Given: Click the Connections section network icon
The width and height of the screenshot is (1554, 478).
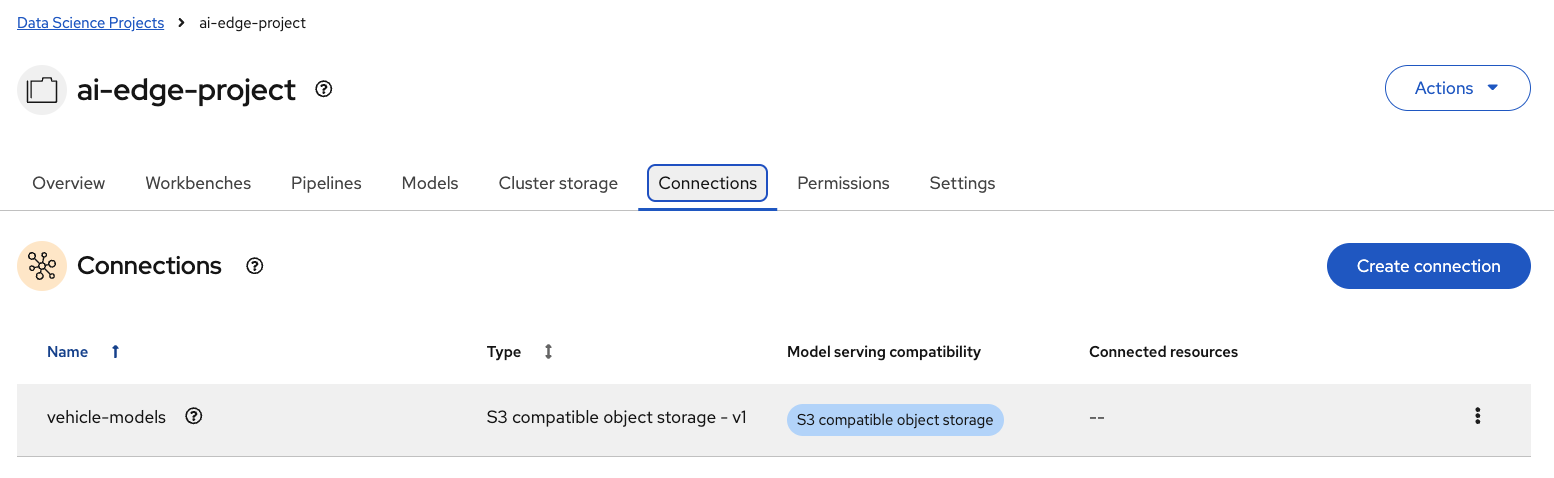Looking at the screenshot, I should pyautogui.click(x=42, y=266).
